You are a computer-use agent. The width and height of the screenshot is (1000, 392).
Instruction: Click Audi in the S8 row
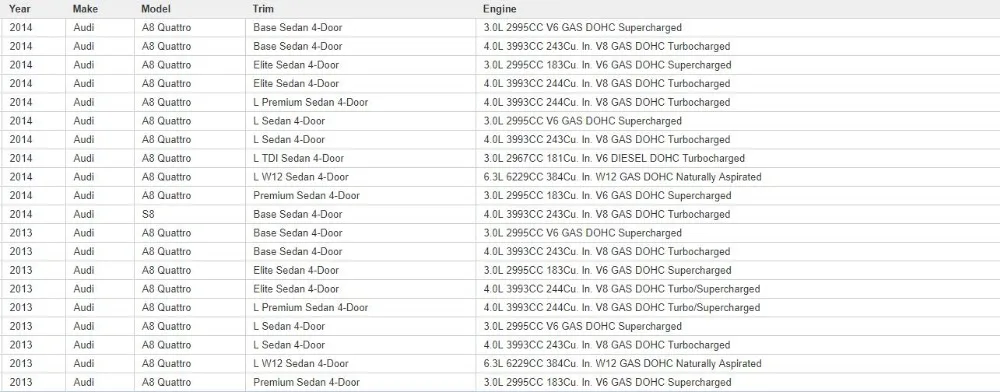point(84,214)
